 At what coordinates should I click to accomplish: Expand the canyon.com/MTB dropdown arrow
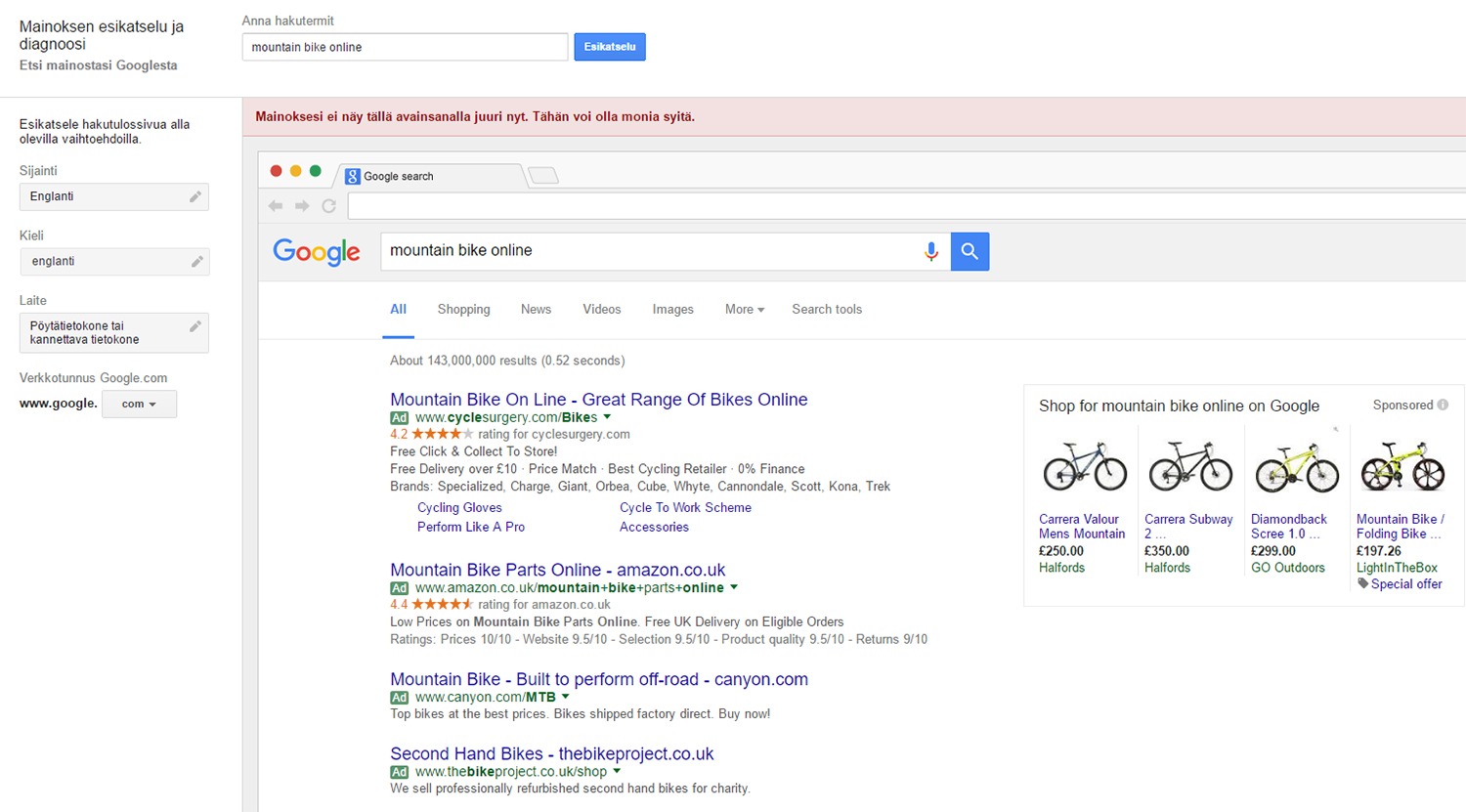coord(566,697)
